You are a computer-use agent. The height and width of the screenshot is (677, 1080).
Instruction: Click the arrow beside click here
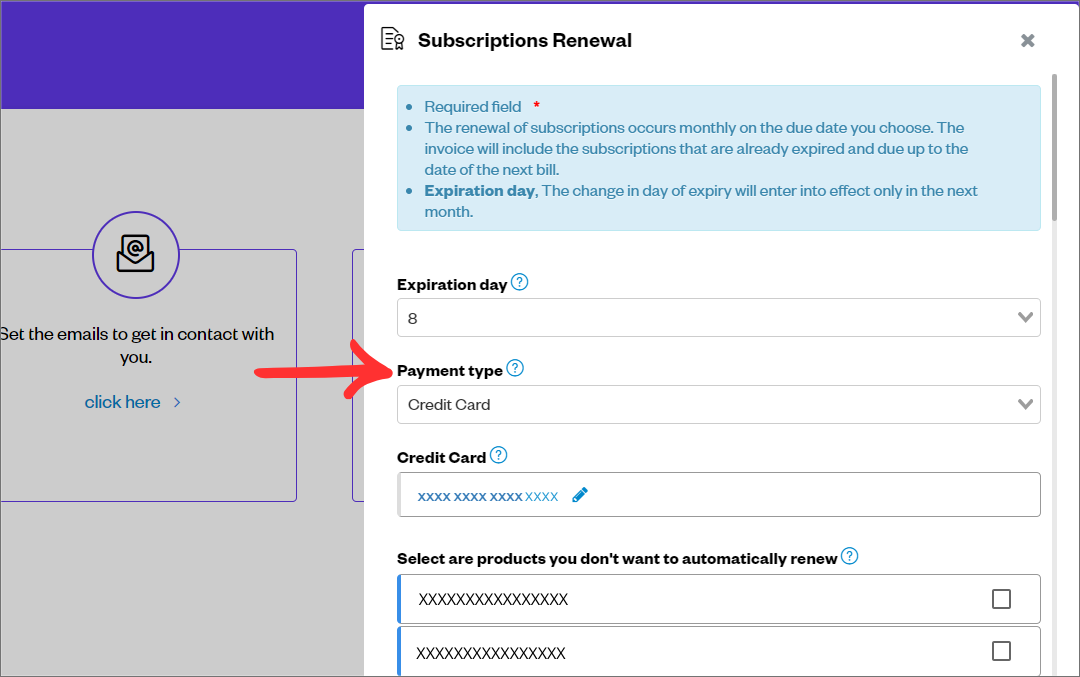click(177, 402)
